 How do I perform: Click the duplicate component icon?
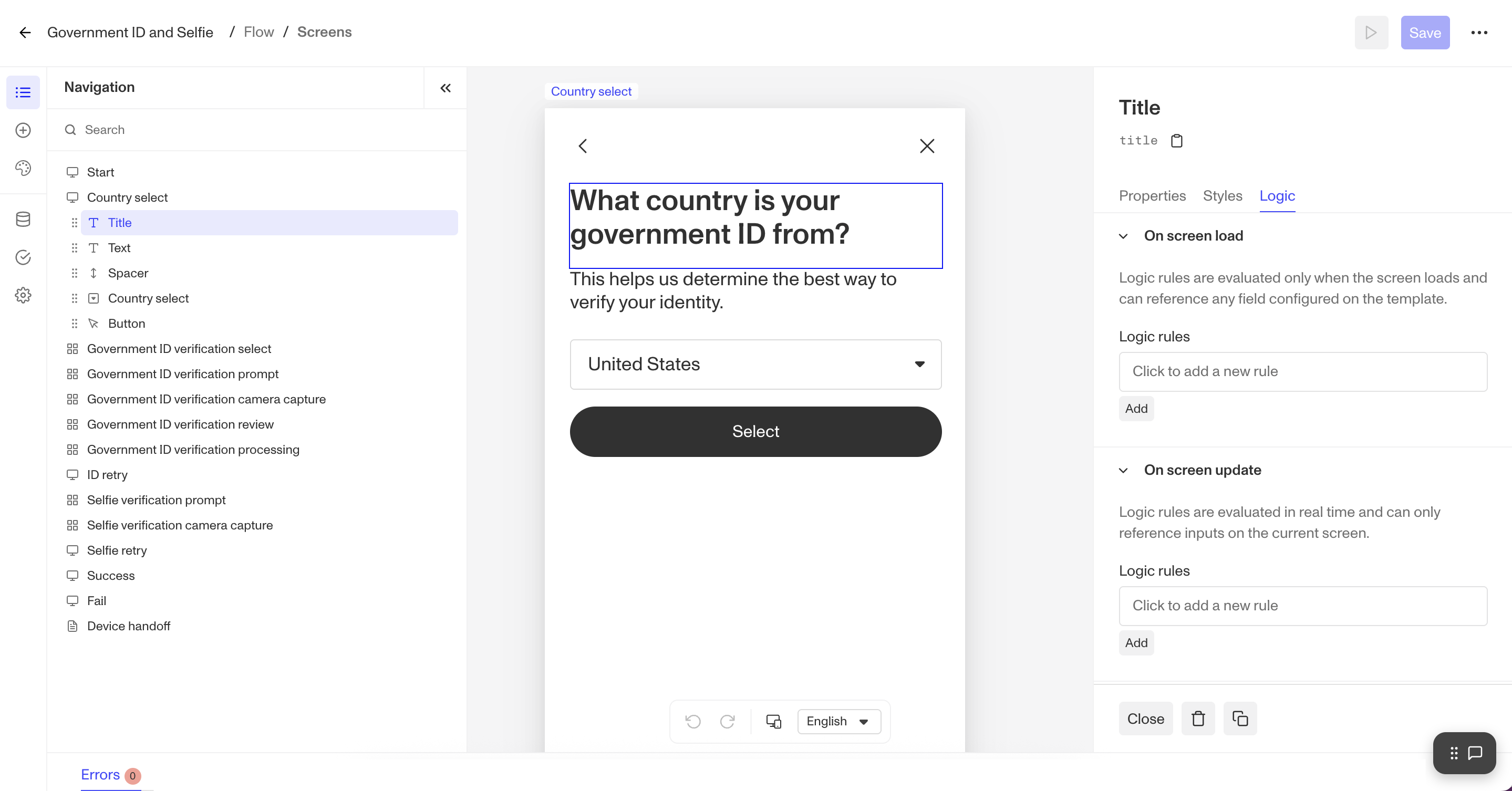[1240, 719]
